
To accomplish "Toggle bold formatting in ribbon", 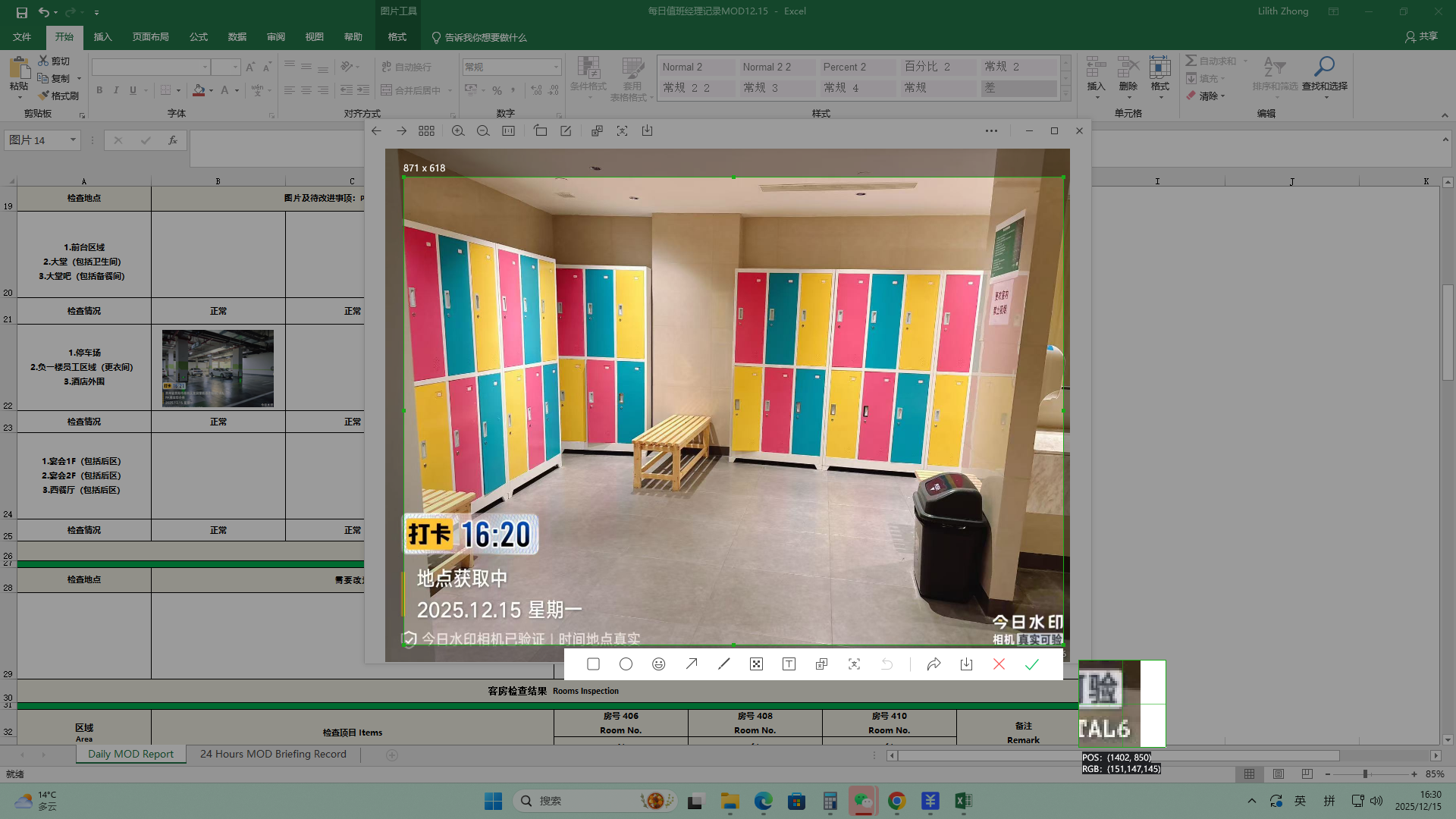I will tap(99, 90).
